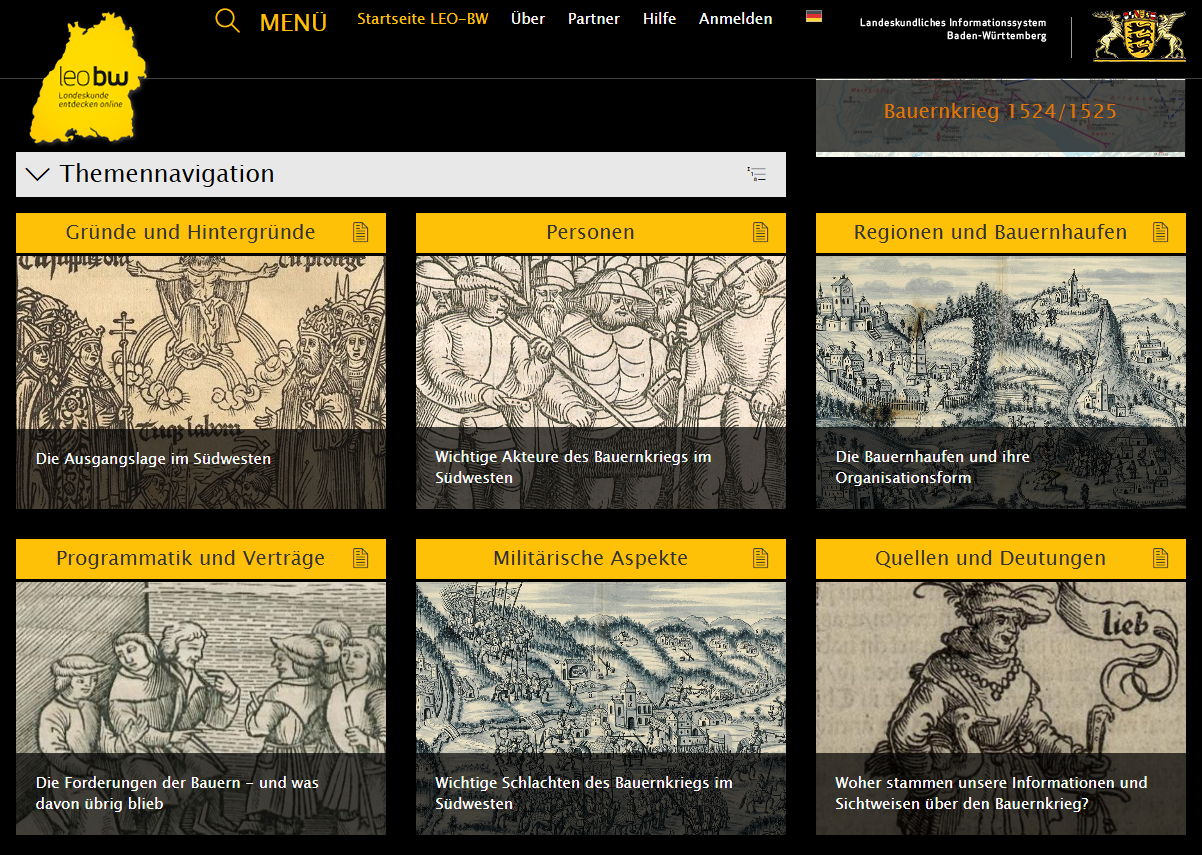Click caption Wichtige Schlachten des Bauernkriegs

click(584, 793)
